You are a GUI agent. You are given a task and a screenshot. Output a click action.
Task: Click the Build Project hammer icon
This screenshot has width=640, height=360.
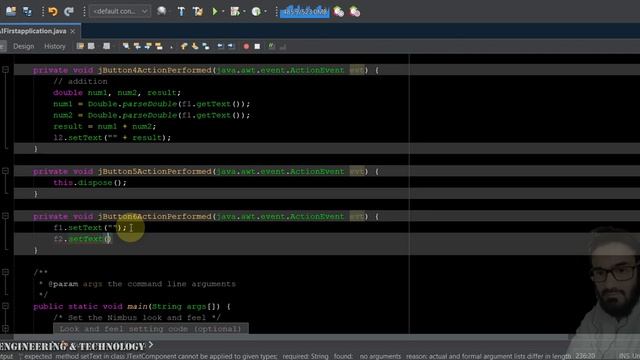(x=181, y=11)
